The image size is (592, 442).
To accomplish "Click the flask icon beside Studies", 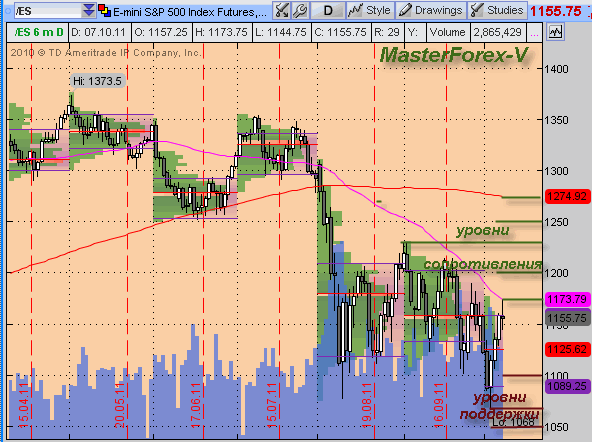I will (x=477, y=11).
